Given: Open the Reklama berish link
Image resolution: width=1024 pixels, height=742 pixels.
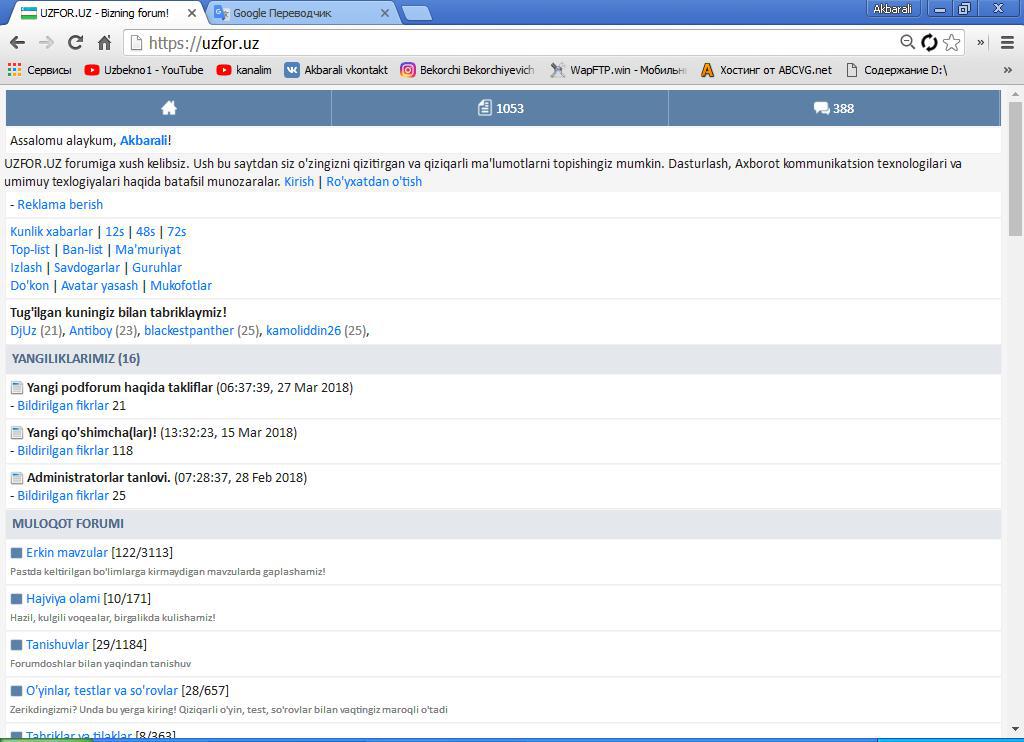Looking at the screenshot, I should 60,204.
